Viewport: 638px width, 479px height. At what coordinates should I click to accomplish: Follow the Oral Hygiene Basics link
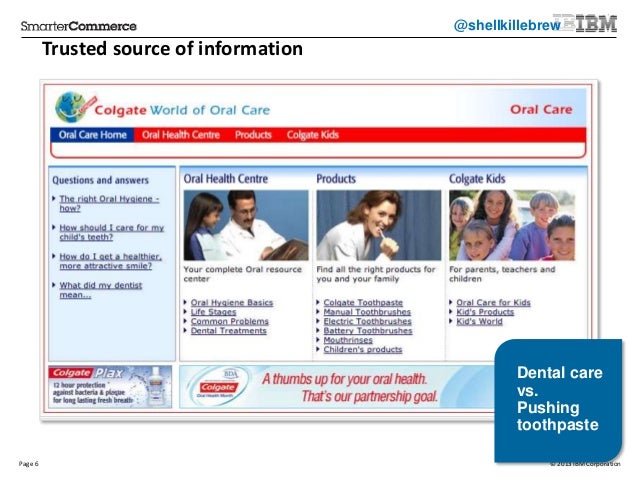[x=232, y=303]
